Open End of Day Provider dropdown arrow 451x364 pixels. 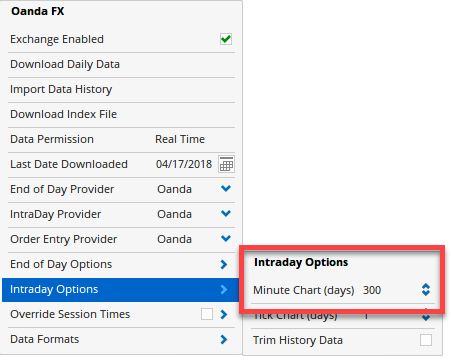tap(226, 189)
